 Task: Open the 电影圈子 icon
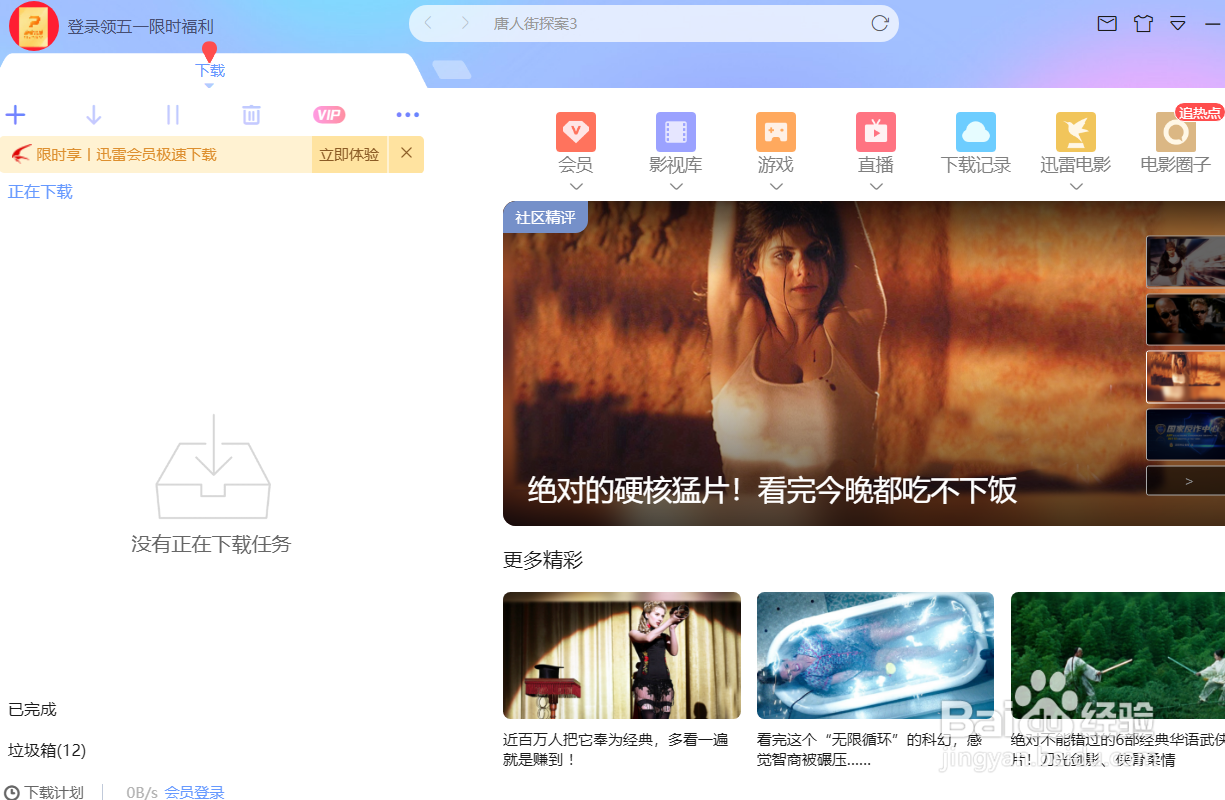1176,132
